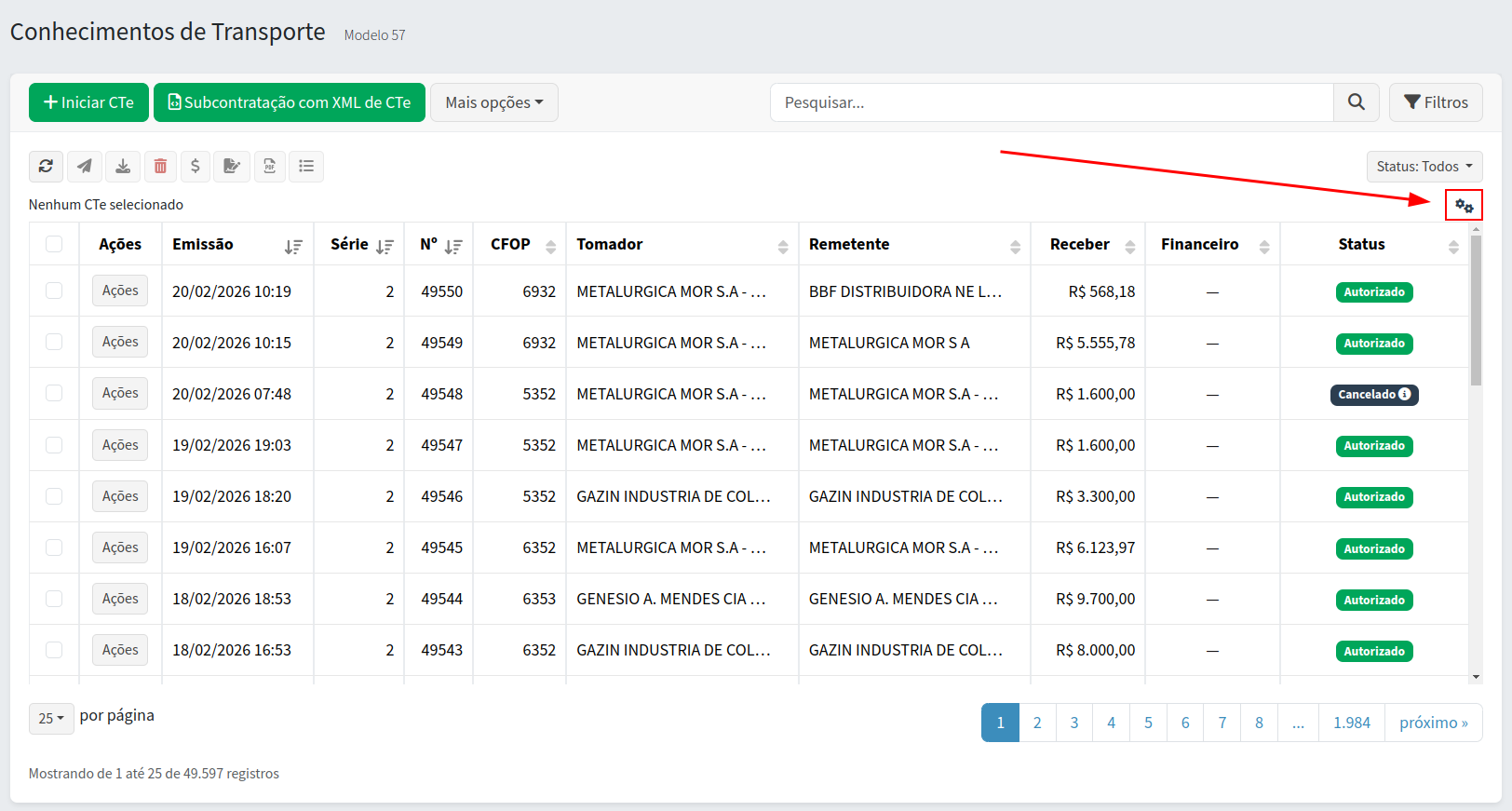Click the paper plane send icon

tap(84, 167)
